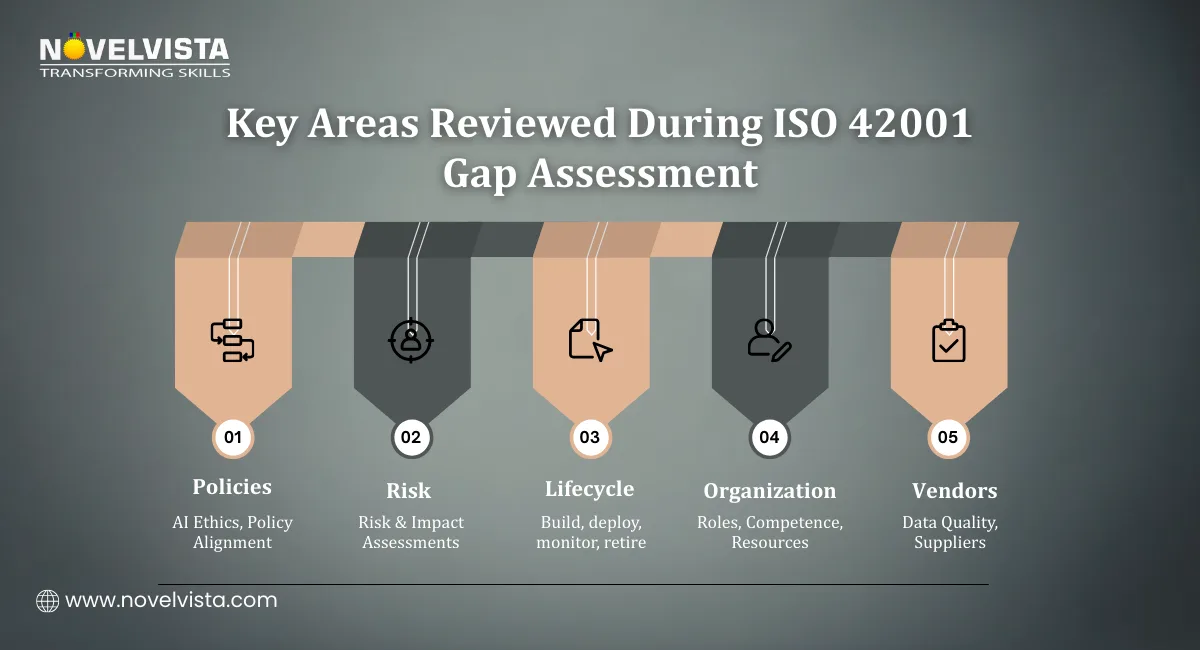Click the Vendors checklist clipboard icon

[948, 340]
